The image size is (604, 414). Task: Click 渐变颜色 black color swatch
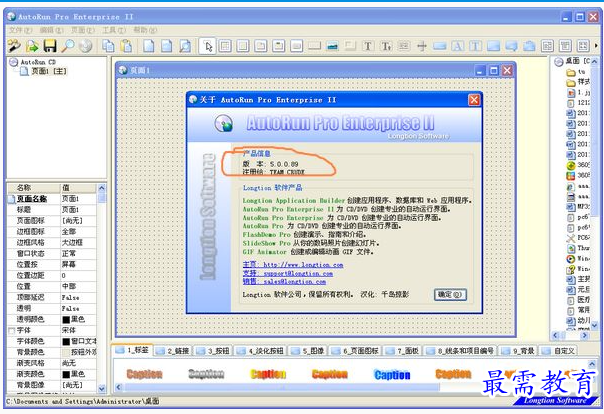66,374
